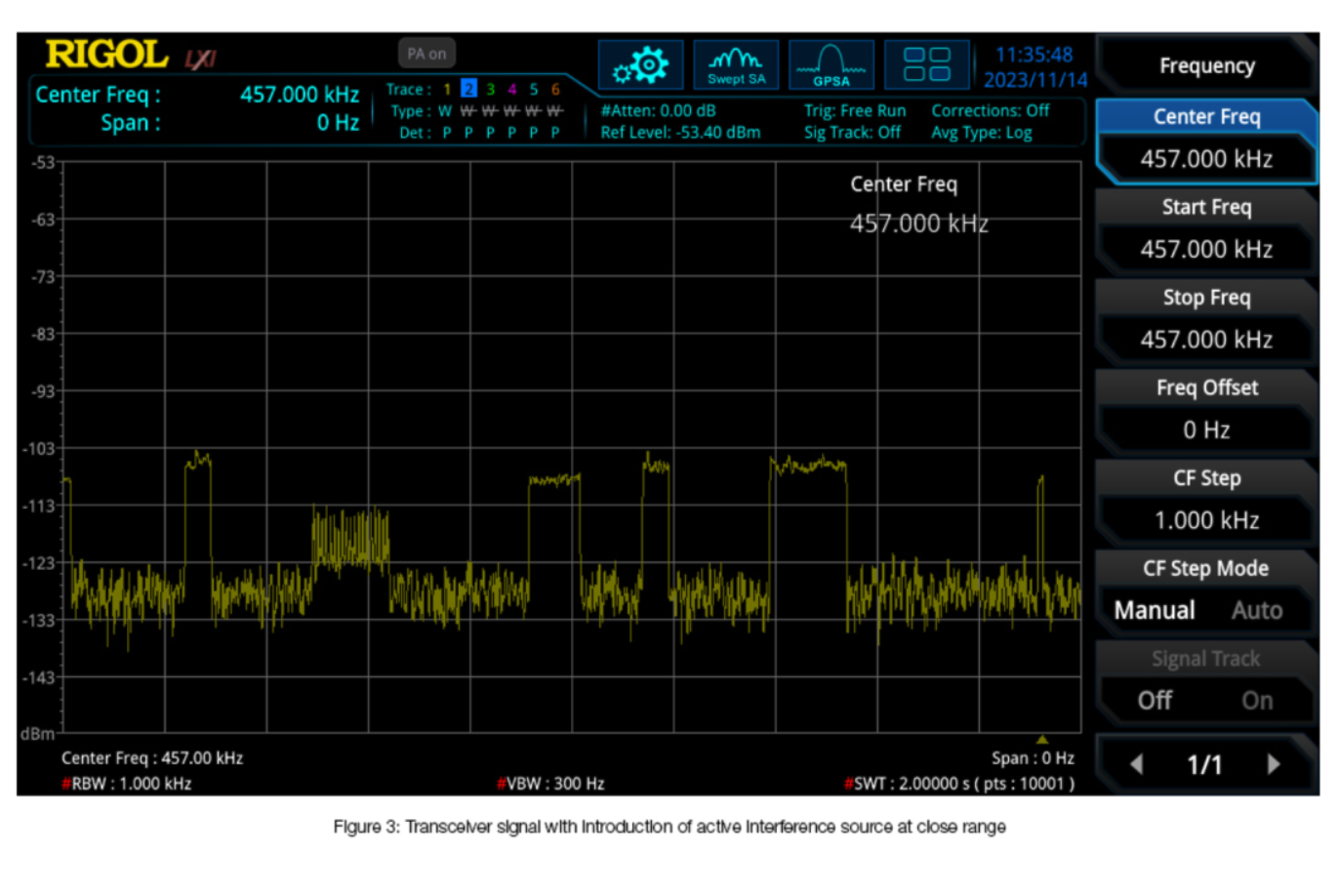Click the yellow sweep position marker

click(x=1041, y=740)
